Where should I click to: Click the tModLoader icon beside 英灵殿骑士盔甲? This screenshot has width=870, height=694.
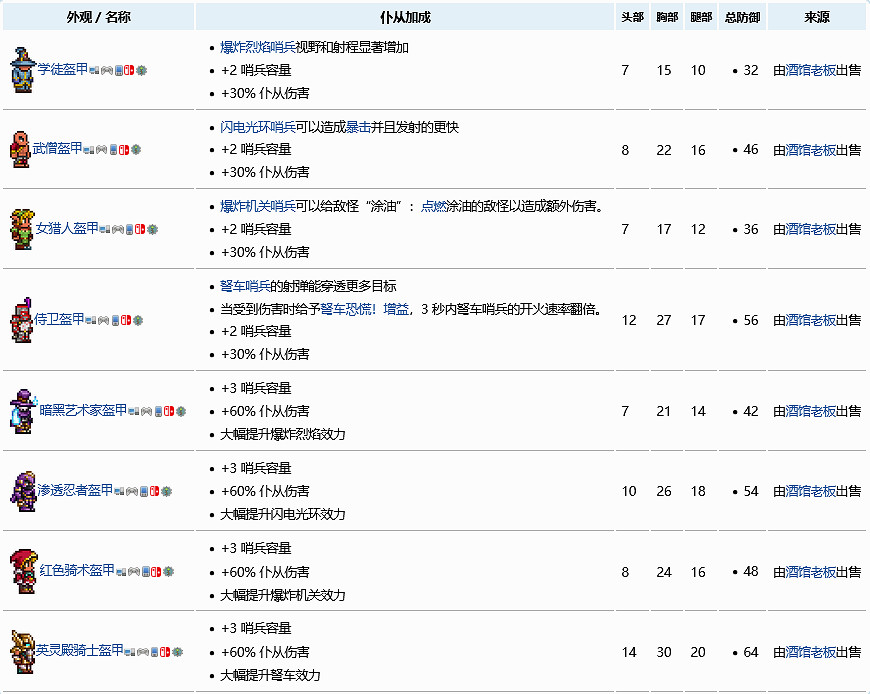pyautogui.click(x=177, y=651)
